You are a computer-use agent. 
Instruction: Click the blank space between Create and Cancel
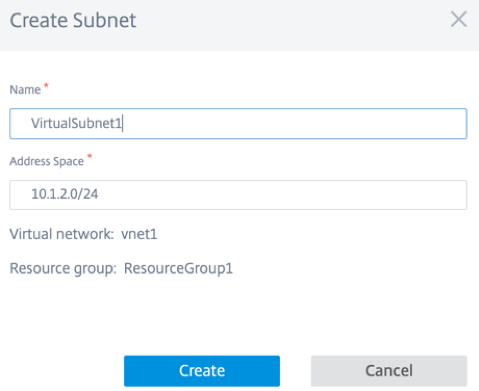(x=295, y=371)
